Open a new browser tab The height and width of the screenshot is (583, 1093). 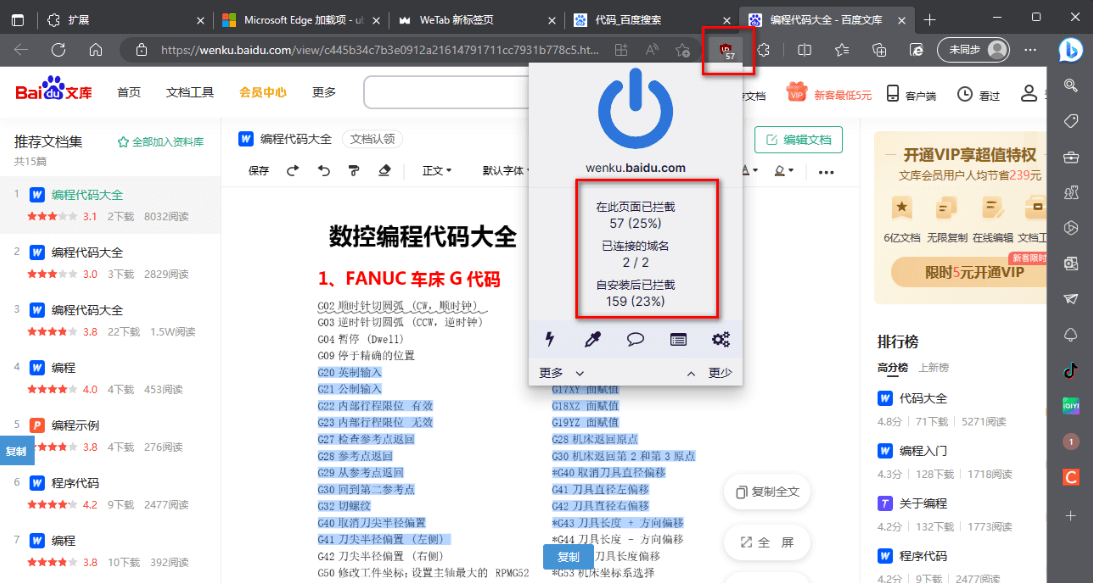pyautogui.click(x=929, y=20)
